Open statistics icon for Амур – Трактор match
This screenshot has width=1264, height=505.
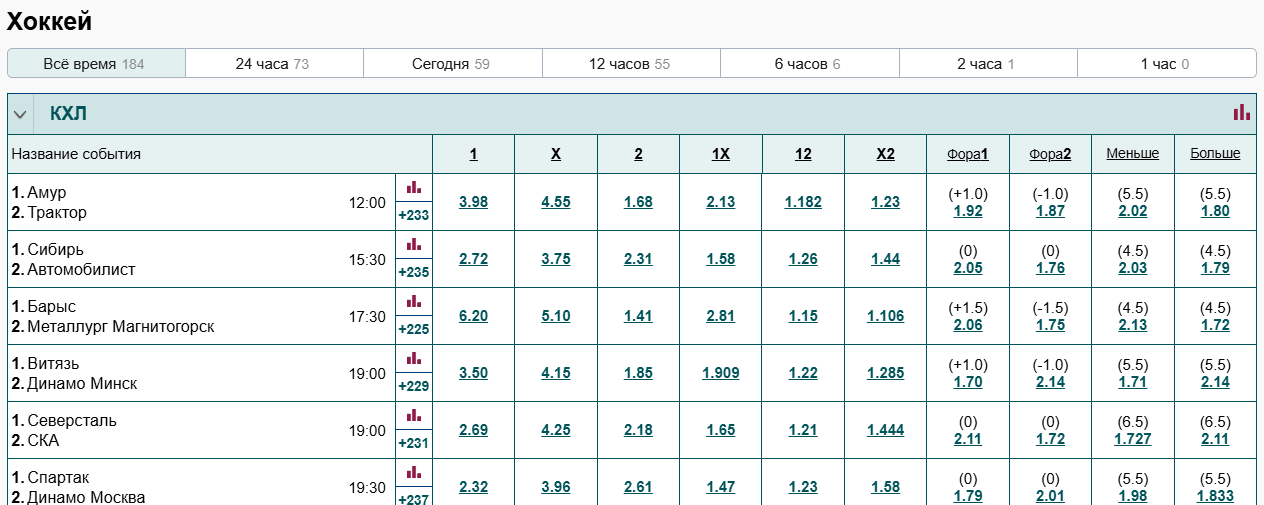coord(414,187)
